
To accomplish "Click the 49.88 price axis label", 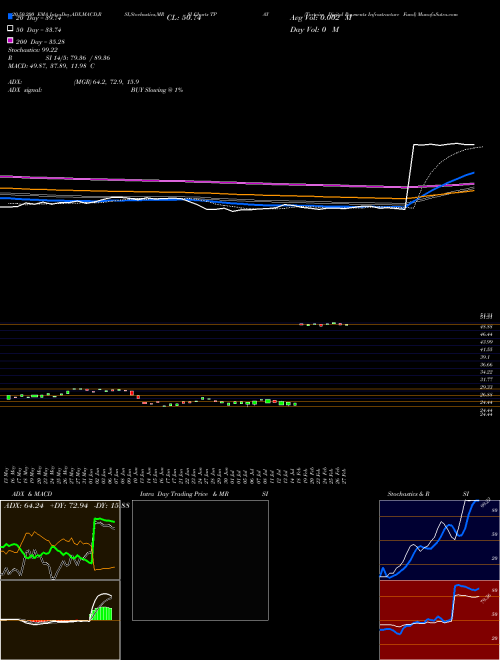I will [x=486, y=327].
